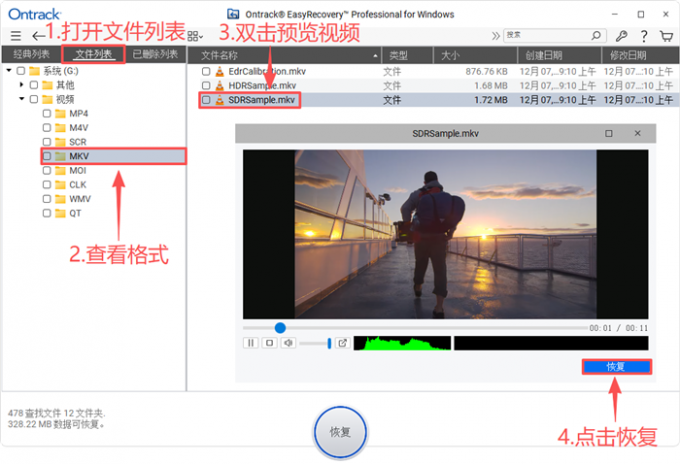Check the SCR folder checkbox
Image resolution: width=680 pixels, height=464 pixels.
[x=47, y=142]
